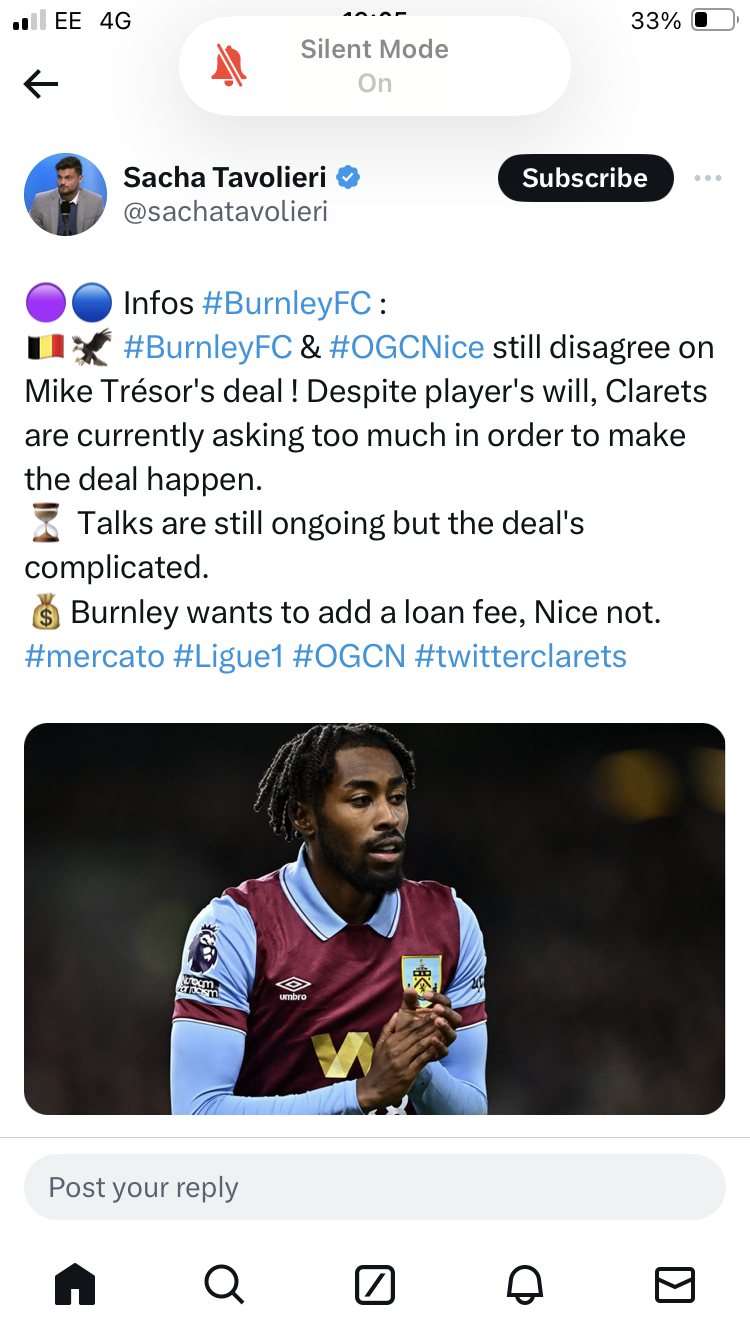This screenshot has height=1334, width=750.
Task: Tap the #OGCN hashtag link
Action: click(x=349, y=656)
